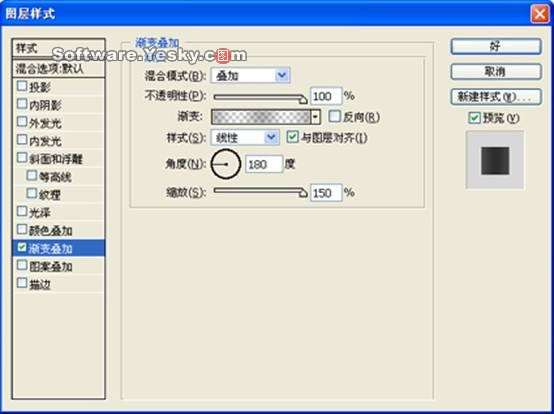554x414 pixels.
Task: Click the 取消 cancel button
Action: [496, 72]
